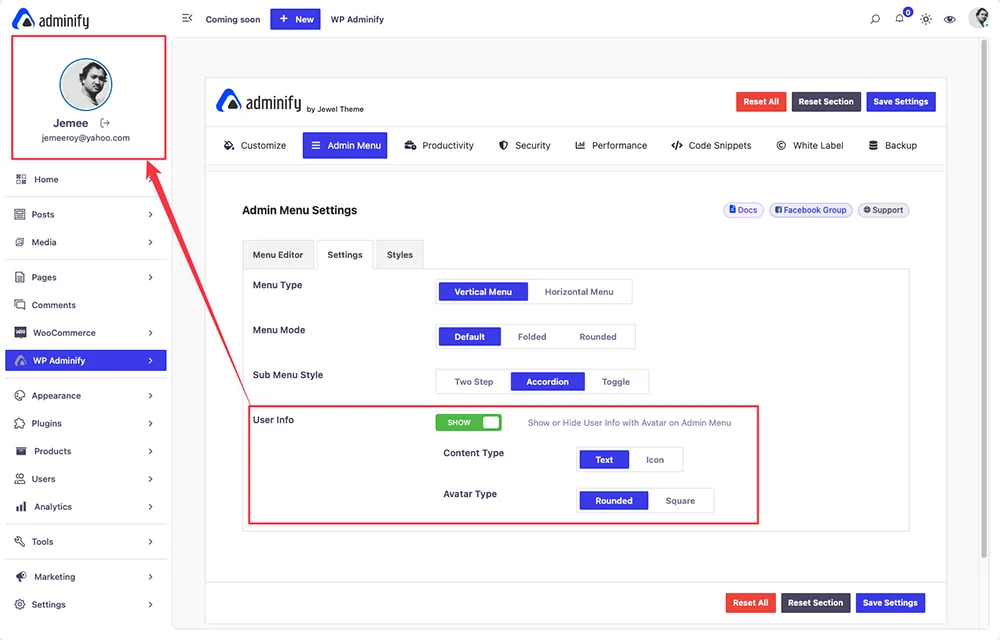Set Avatar Type to Square
1000x640 pixels.
tap(680, 501)
